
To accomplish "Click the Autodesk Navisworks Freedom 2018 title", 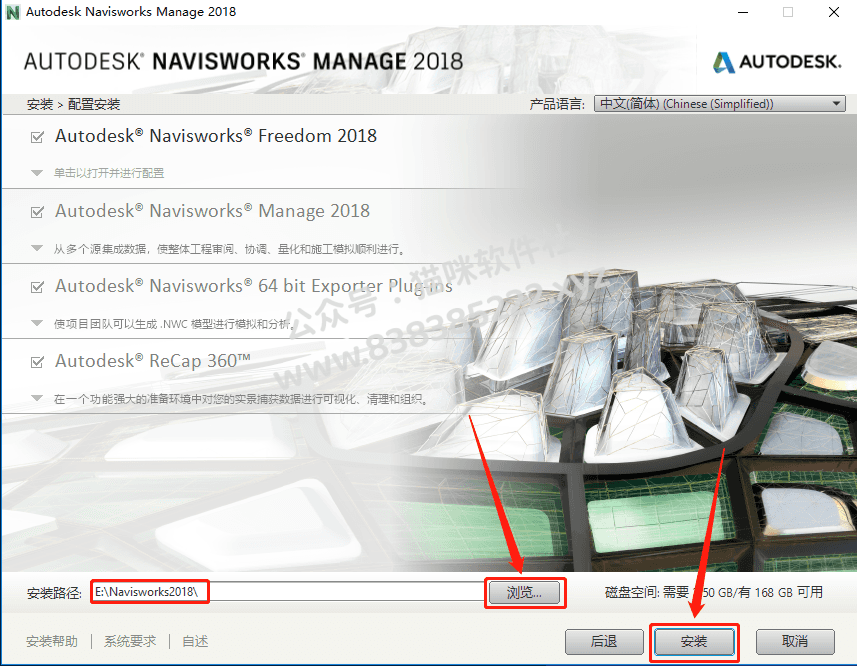I will 216,135.
